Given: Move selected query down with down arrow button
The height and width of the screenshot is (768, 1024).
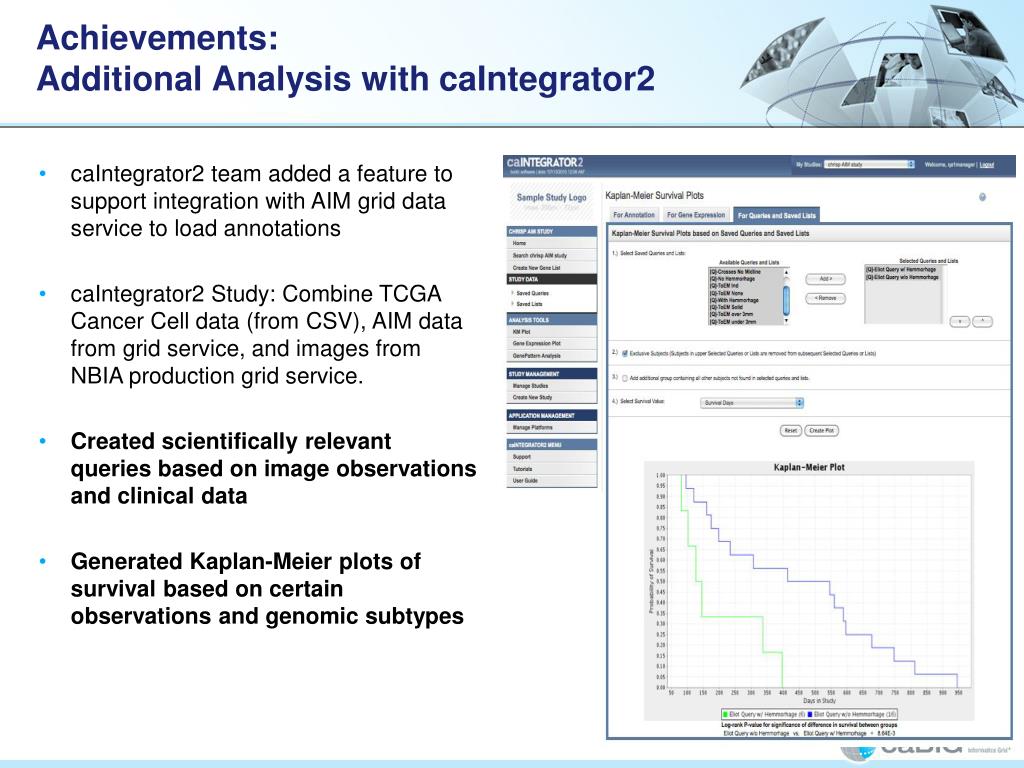Looking at the screenshot, I should click(x=959, y=321).
